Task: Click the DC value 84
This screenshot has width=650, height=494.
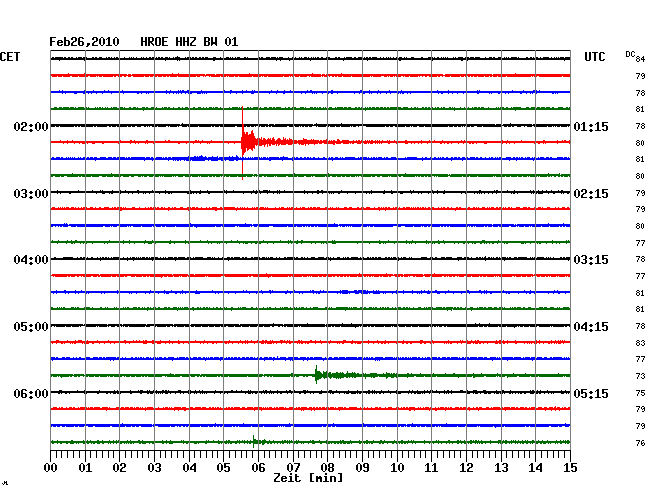Action: pos(640,59)
